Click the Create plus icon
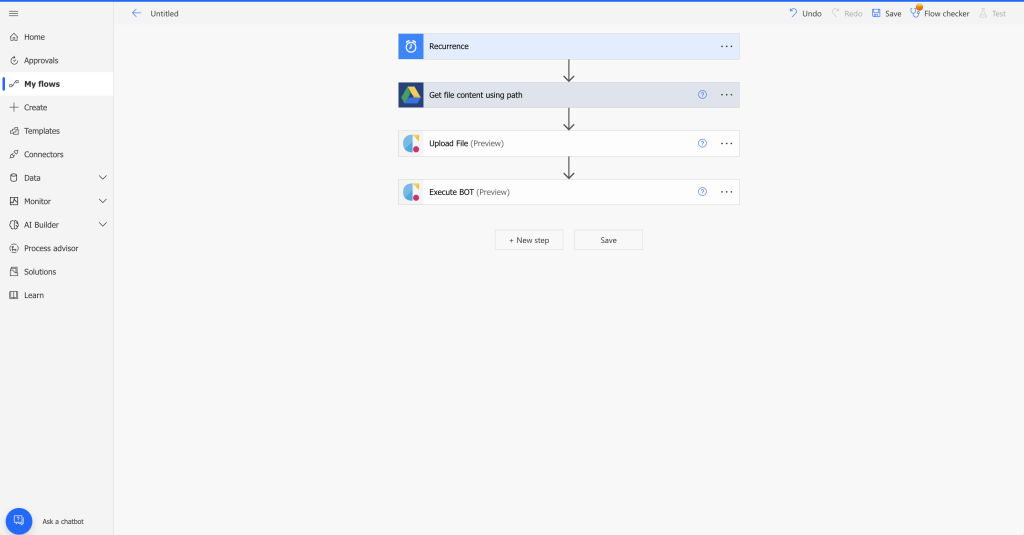 pos(14,107)
